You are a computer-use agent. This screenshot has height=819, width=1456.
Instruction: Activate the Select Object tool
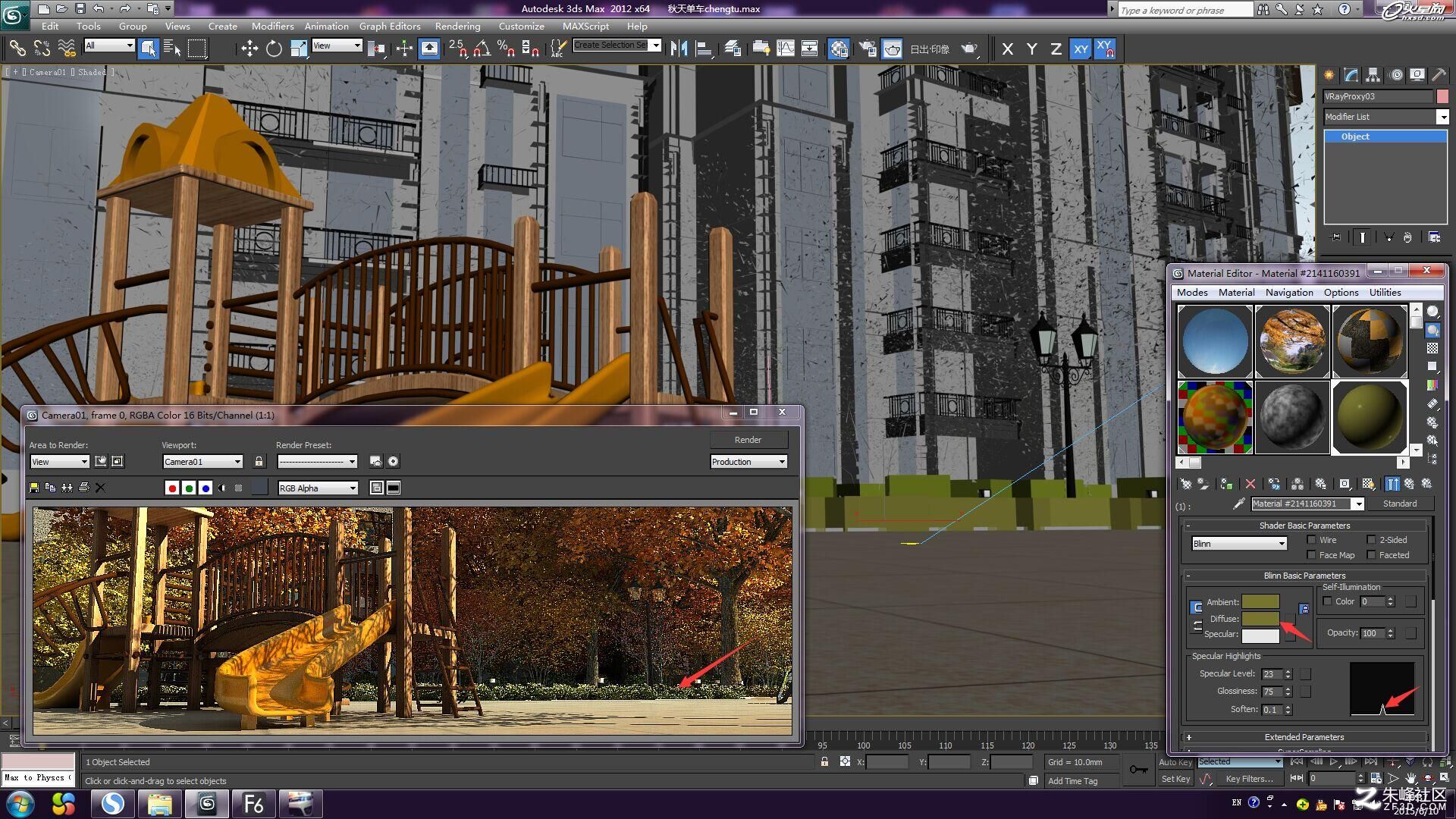click(149, 49)
